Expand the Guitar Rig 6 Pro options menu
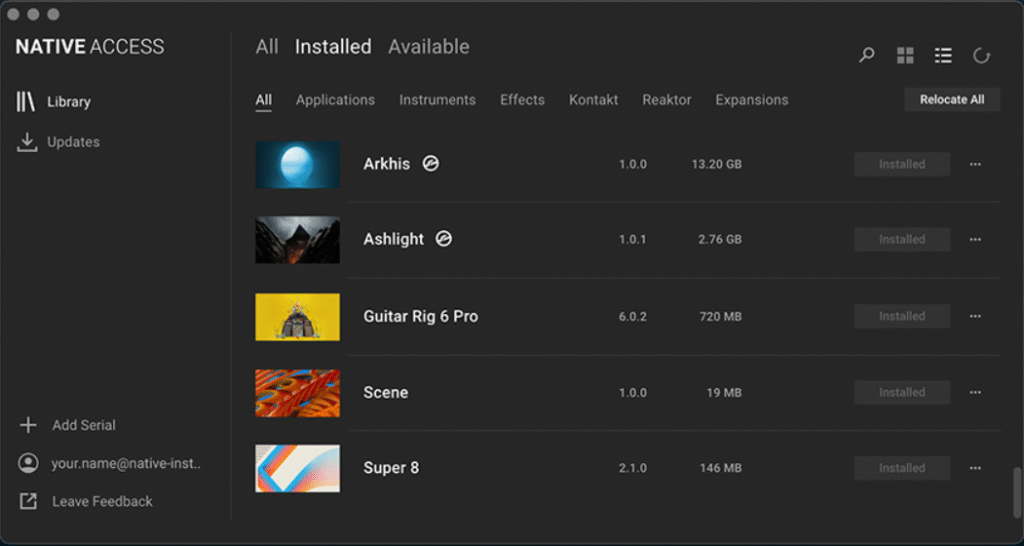This screenshot has height=546, width=1024. [975, 316]
